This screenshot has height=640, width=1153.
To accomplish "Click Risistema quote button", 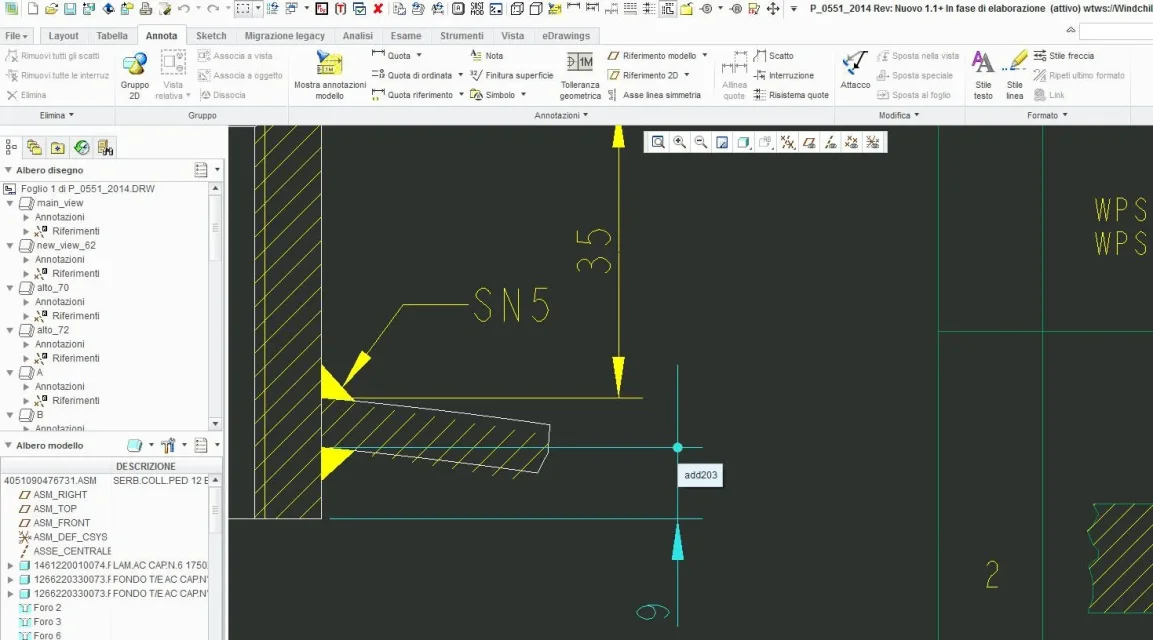I will [x=791, y=95].
